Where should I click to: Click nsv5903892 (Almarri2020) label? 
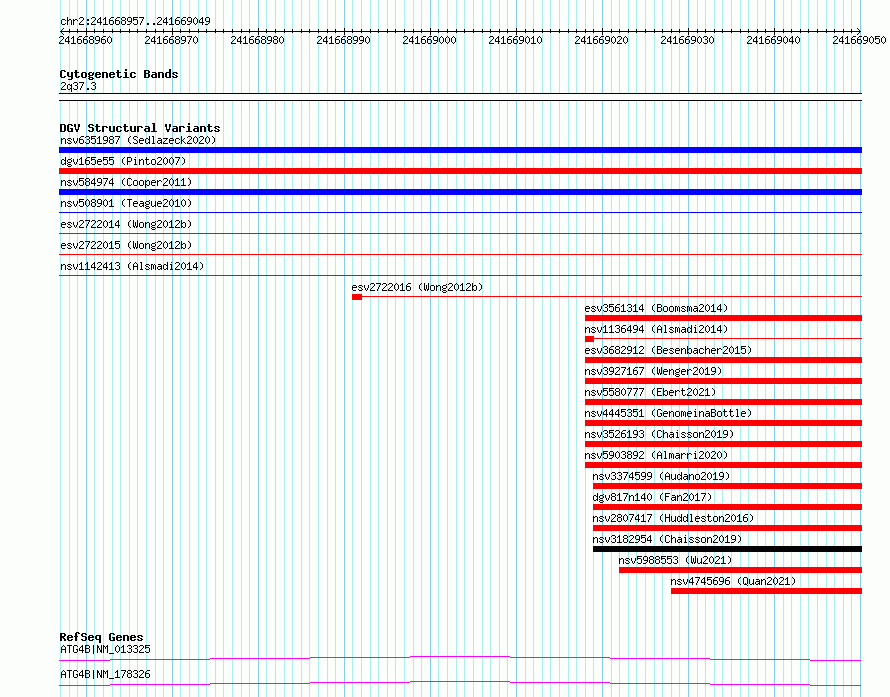click(x=656, y=455)
